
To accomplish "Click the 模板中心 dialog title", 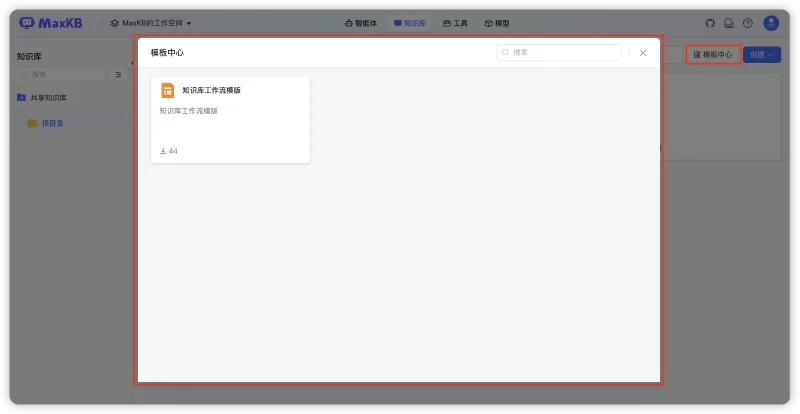I will click(167, 53).
